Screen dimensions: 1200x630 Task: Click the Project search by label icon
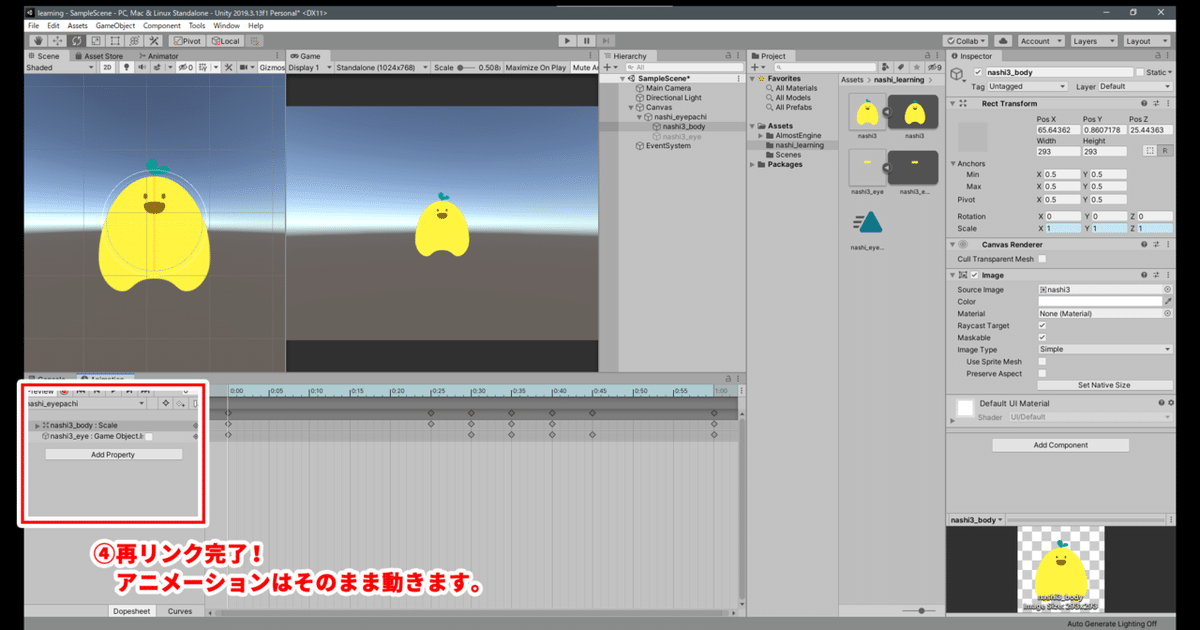point(902,67)
